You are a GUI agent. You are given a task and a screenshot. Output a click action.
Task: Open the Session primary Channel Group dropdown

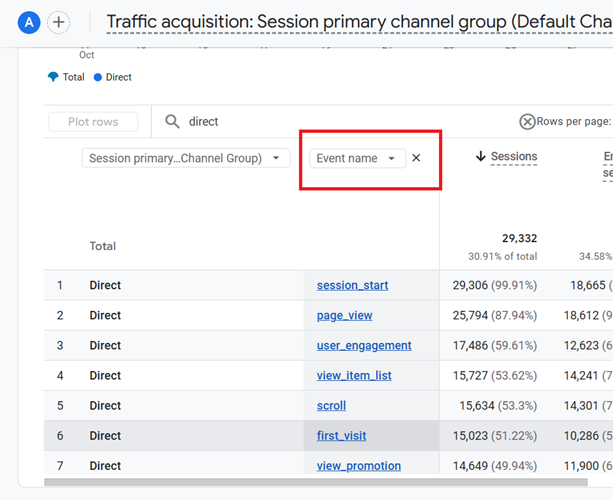(186, 158)
